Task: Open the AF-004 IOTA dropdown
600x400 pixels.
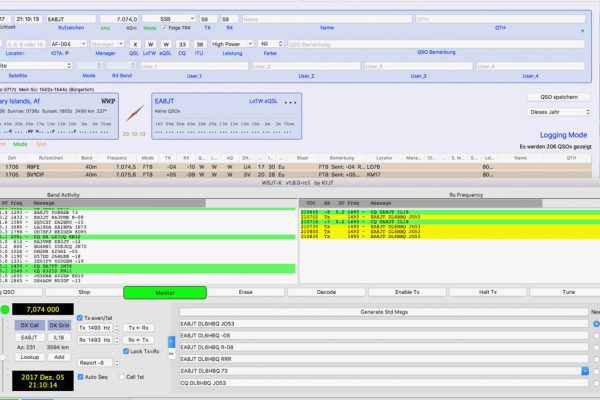Action: (68, 44)
